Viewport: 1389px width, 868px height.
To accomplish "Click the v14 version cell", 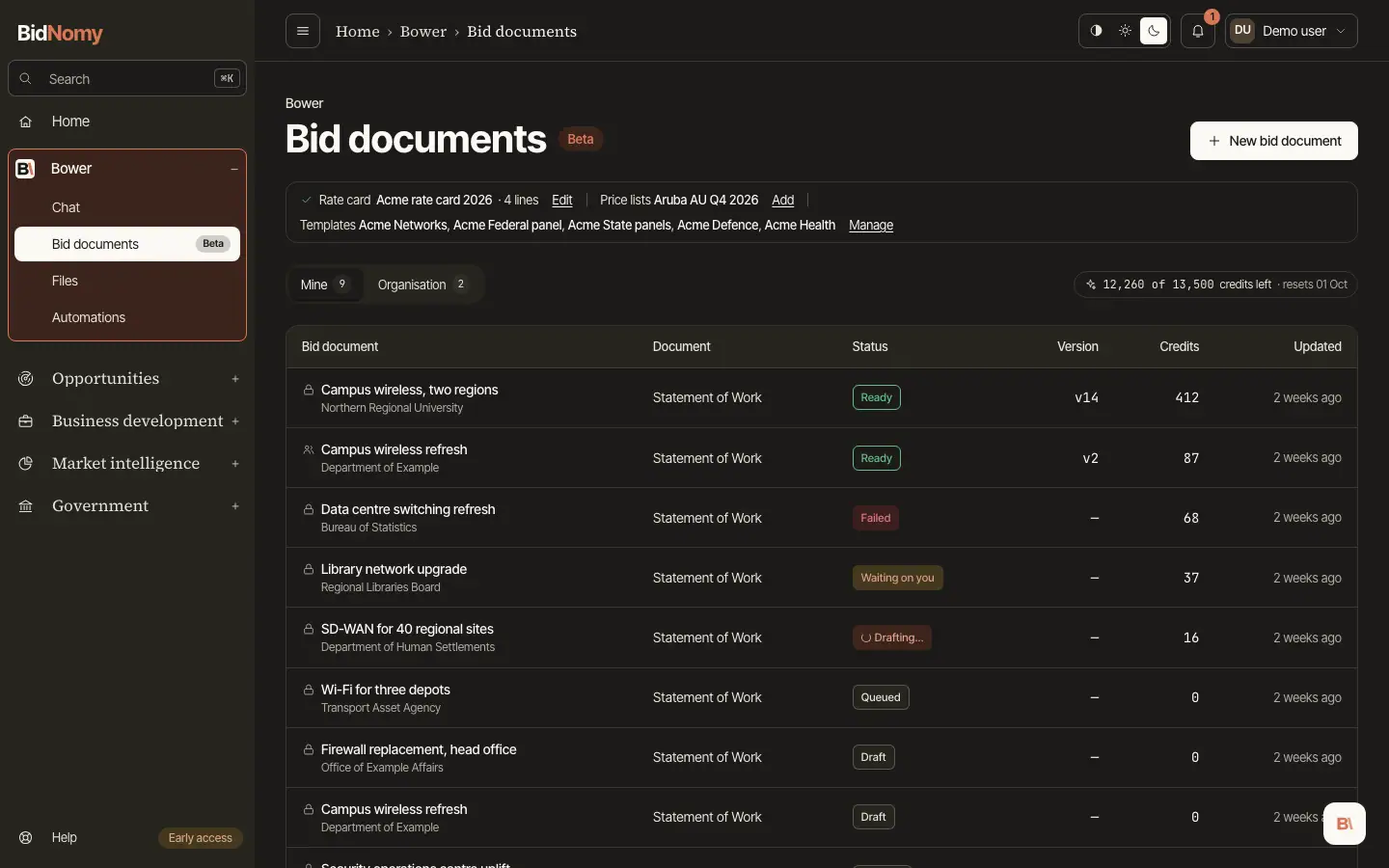I will [1086, 397].
